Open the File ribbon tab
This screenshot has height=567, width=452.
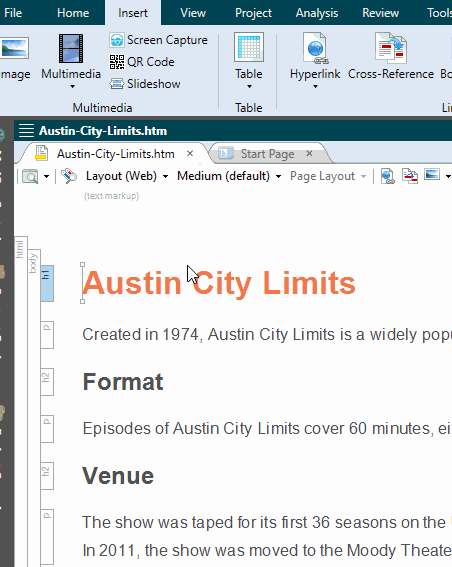pos(13,13)
